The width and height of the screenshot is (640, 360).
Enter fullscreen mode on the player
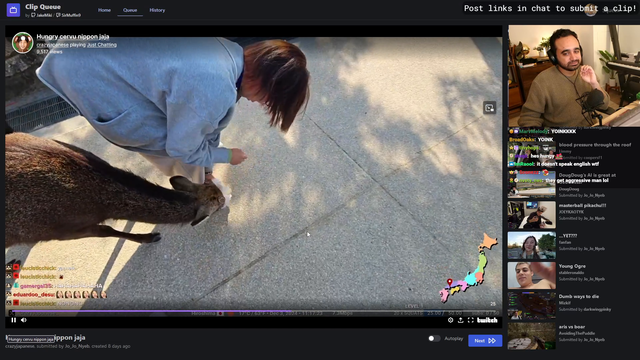(471, 320)
